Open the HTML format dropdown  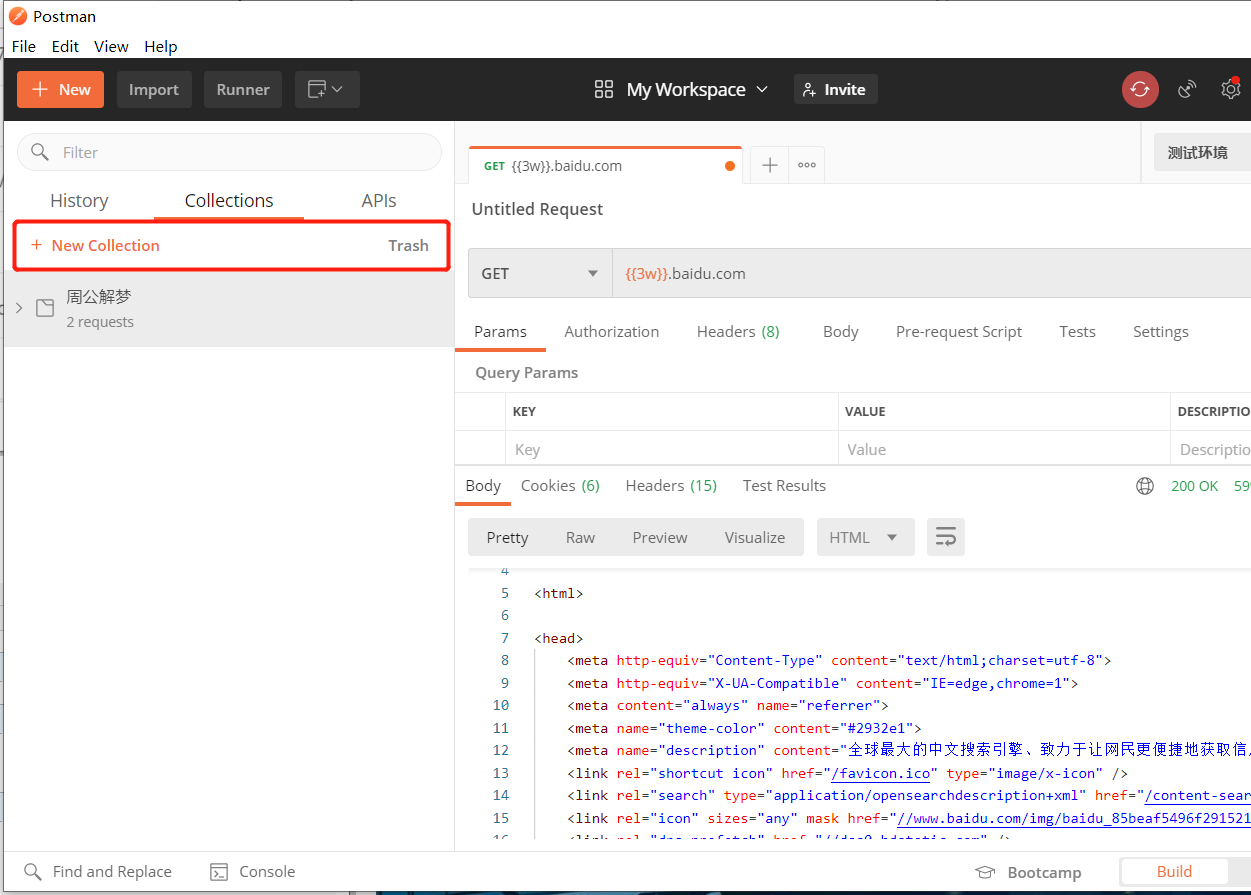pos(864,537)
